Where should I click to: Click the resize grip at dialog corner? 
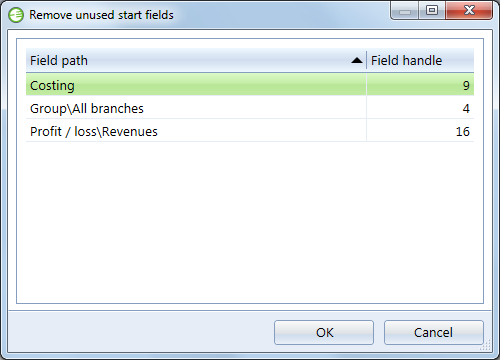pos(487,346)
